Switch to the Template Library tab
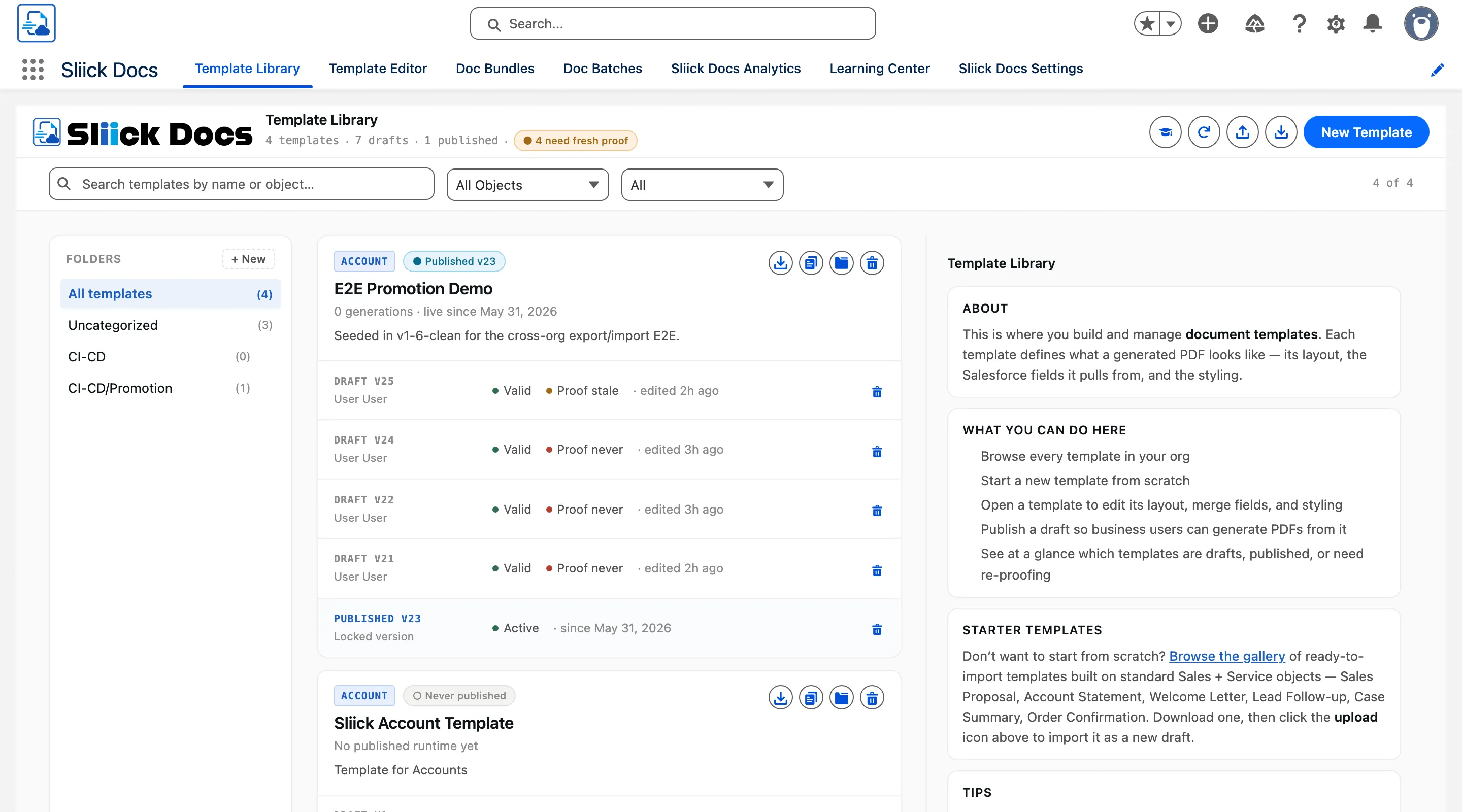This screenshot has height=812, width=1462. pos(247,69)
